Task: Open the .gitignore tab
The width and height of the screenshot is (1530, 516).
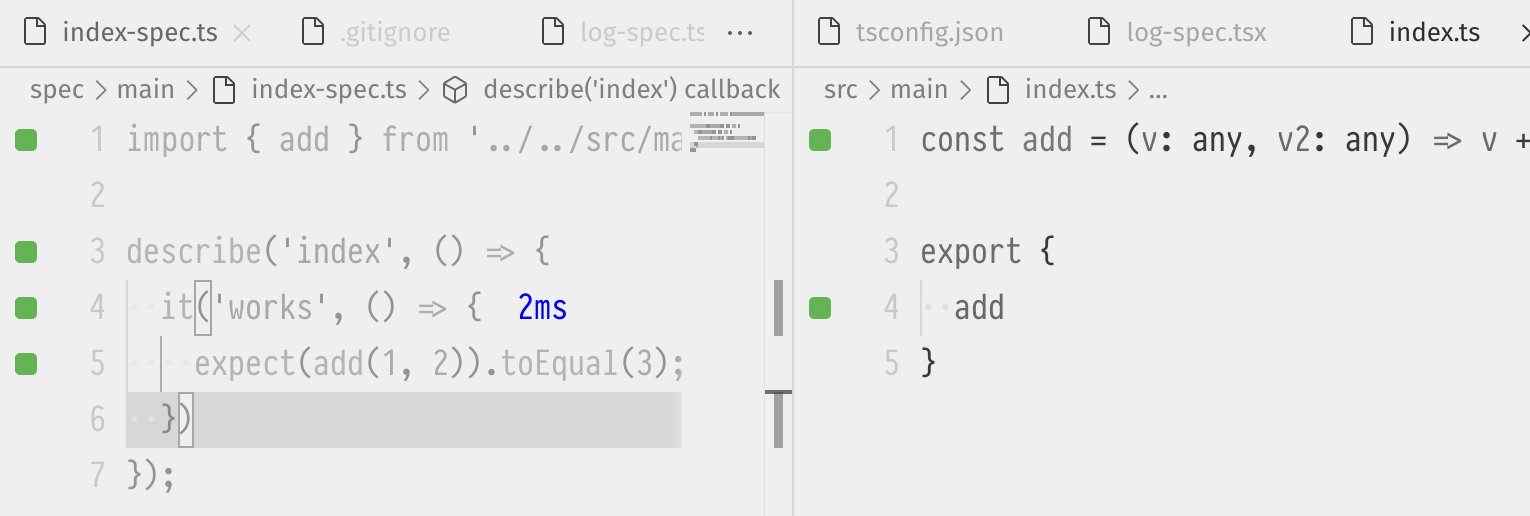Action: (x=376, y=33)
